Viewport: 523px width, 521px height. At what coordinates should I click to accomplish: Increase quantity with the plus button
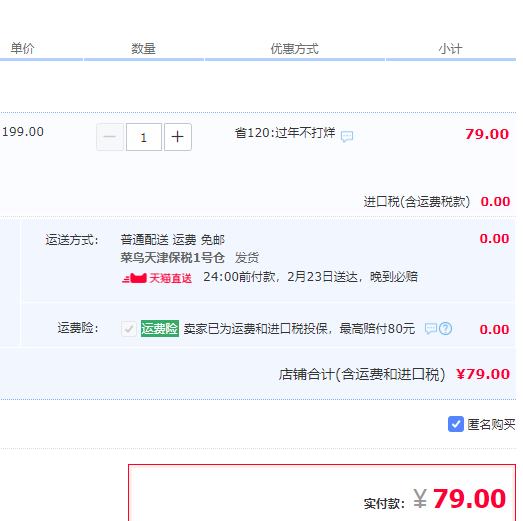tap(178, 137)
